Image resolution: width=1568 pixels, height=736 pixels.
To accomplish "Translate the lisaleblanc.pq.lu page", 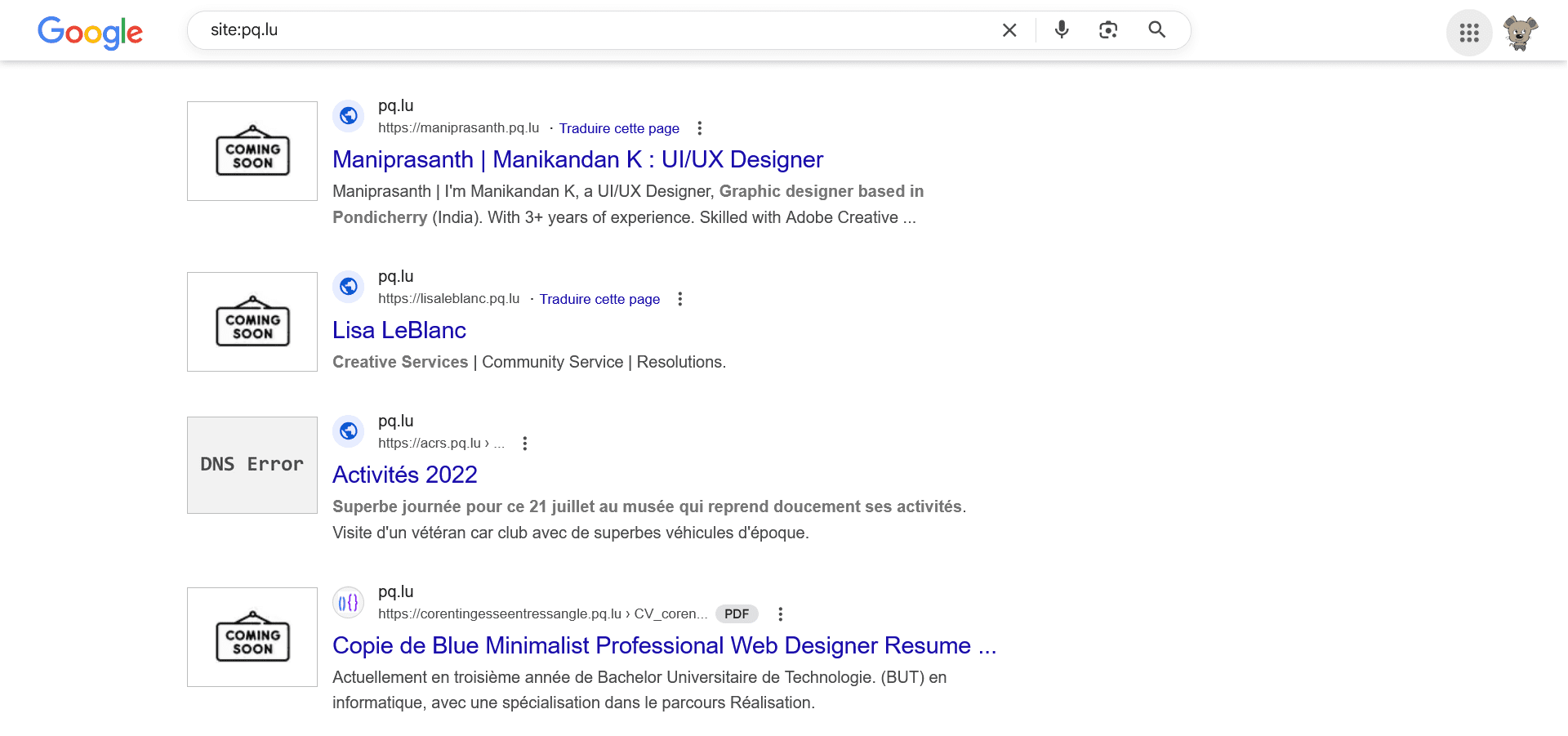I will [599, 299].
